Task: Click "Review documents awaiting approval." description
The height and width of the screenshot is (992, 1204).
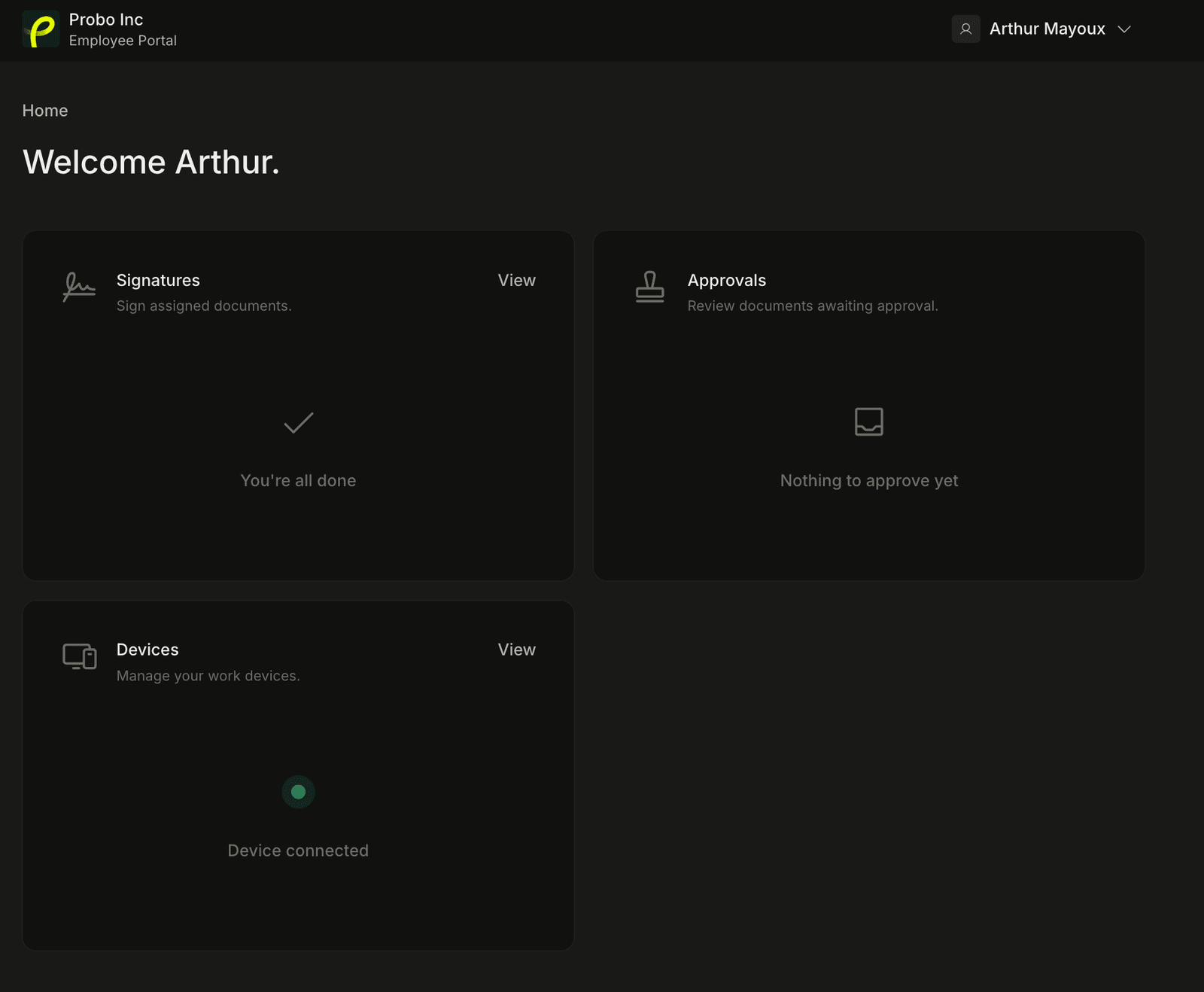Action: click(813, 306)
